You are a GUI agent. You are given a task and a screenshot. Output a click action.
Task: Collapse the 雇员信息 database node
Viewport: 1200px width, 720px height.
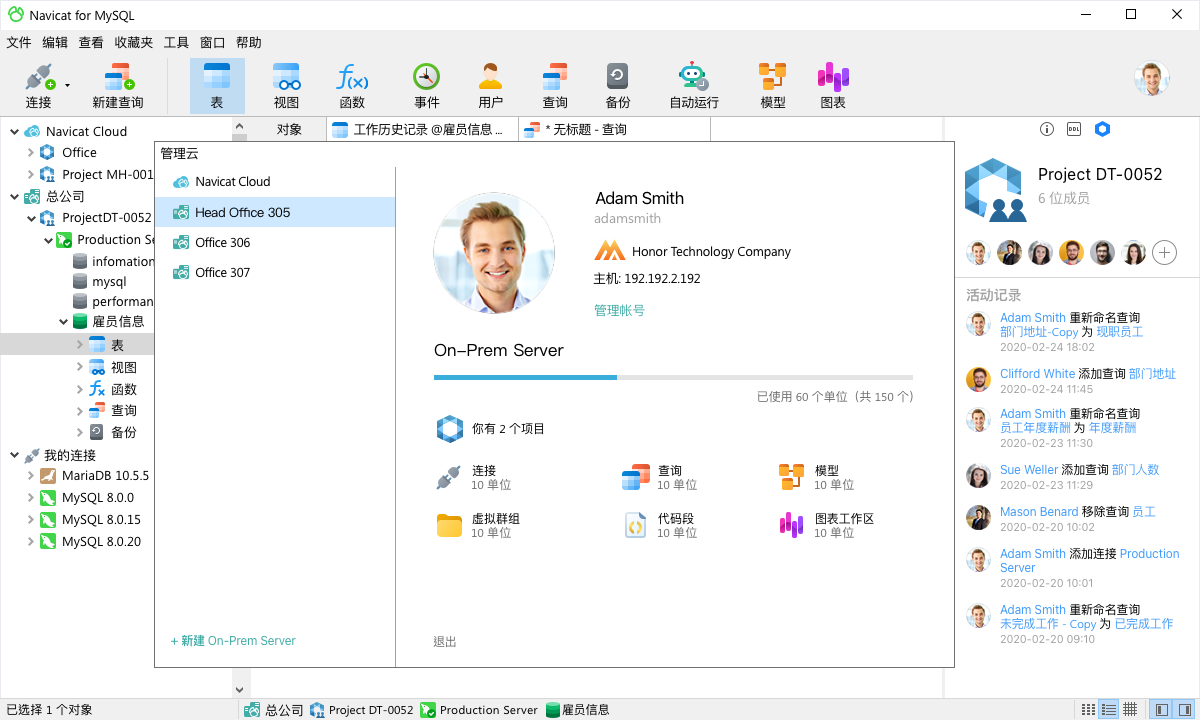(64, 322)
